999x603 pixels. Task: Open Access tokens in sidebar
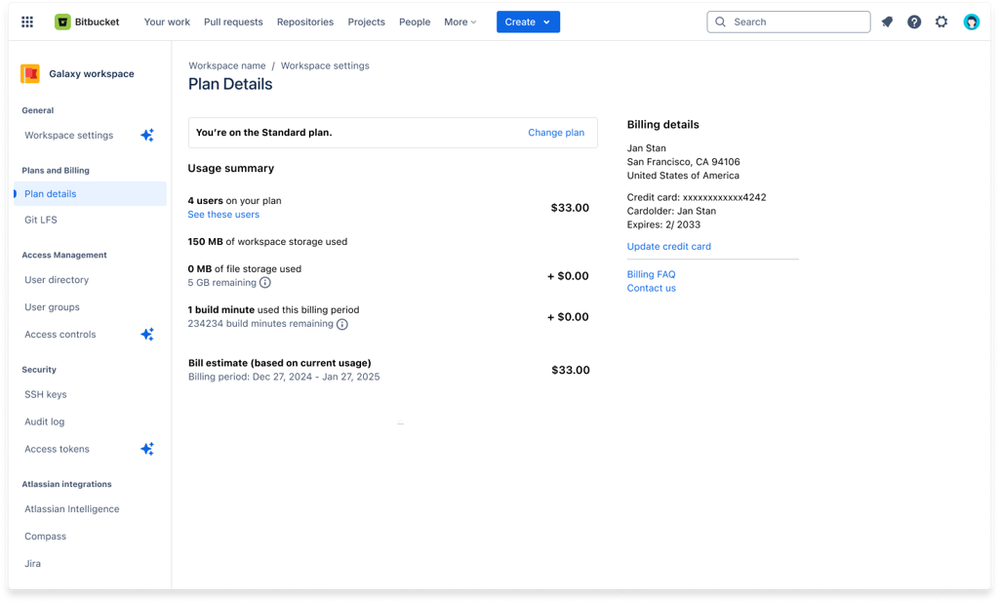(x=57, y=449)
